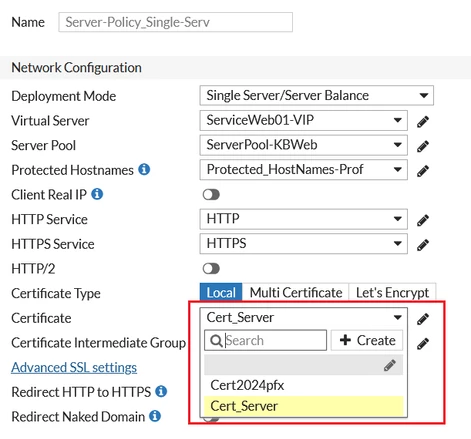Edit the ServerPool-KBWeb server pool
The image size is (471, 439).
[x=423, y=146]
